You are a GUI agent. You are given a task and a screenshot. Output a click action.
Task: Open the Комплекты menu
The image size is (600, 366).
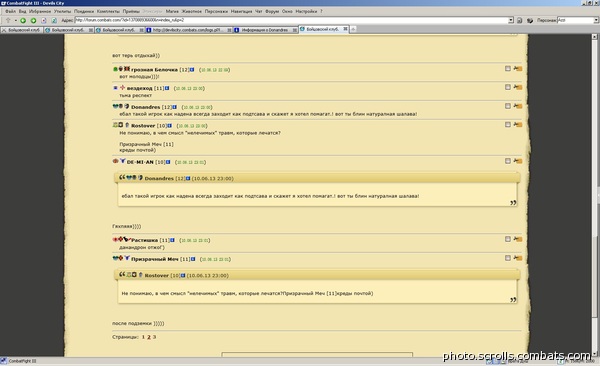click(108, 11)
